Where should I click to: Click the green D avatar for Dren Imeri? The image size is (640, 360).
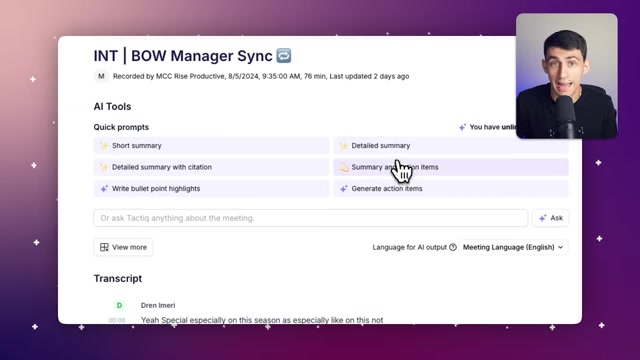pos(119,305)
